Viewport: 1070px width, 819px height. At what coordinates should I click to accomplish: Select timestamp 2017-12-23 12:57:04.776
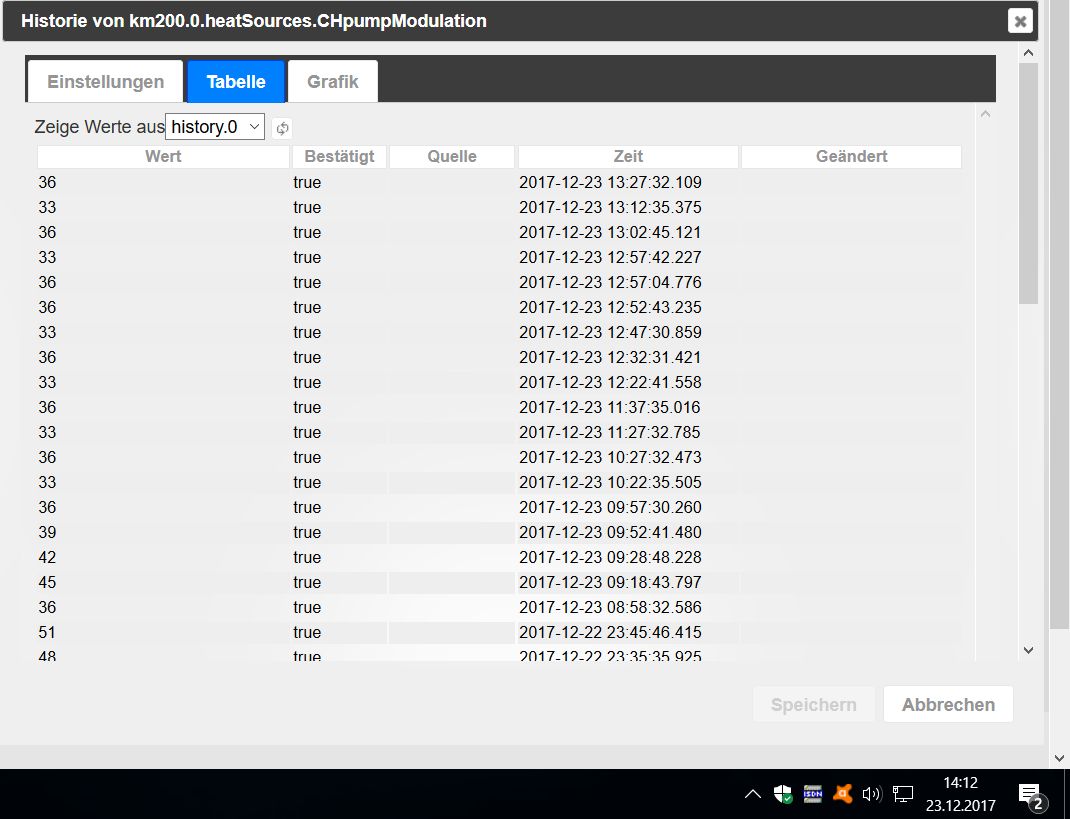pyautogui.click(x=610, y=283)
